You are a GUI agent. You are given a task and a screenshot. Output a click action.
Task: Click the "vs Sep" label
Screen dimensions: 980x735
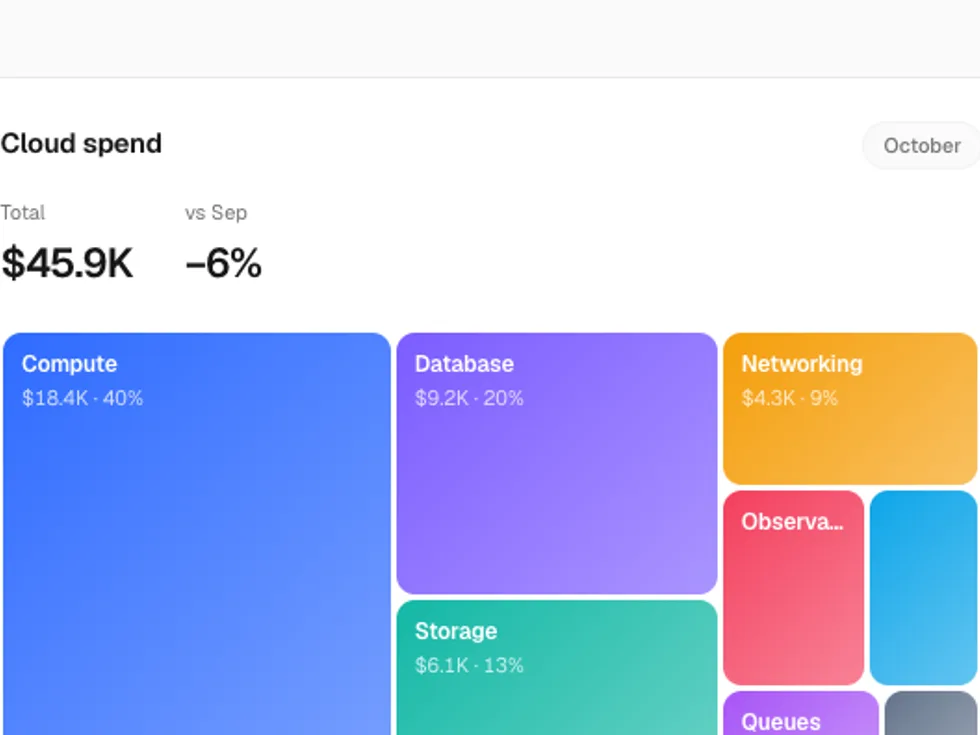coord(216,212)
